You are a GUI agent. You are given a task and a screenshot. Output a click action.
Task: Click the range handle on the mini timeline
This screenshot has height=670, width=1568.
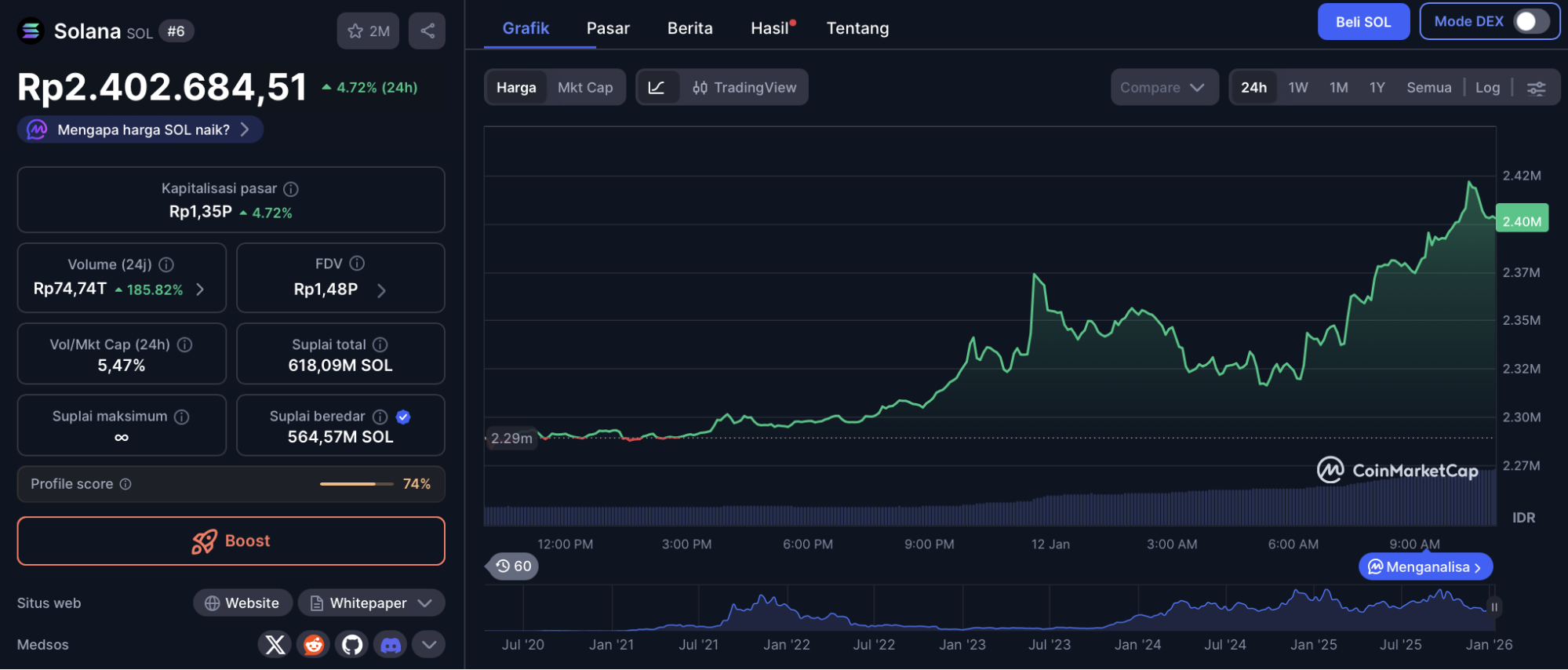pyautogui.click(x=1494, y=607)
